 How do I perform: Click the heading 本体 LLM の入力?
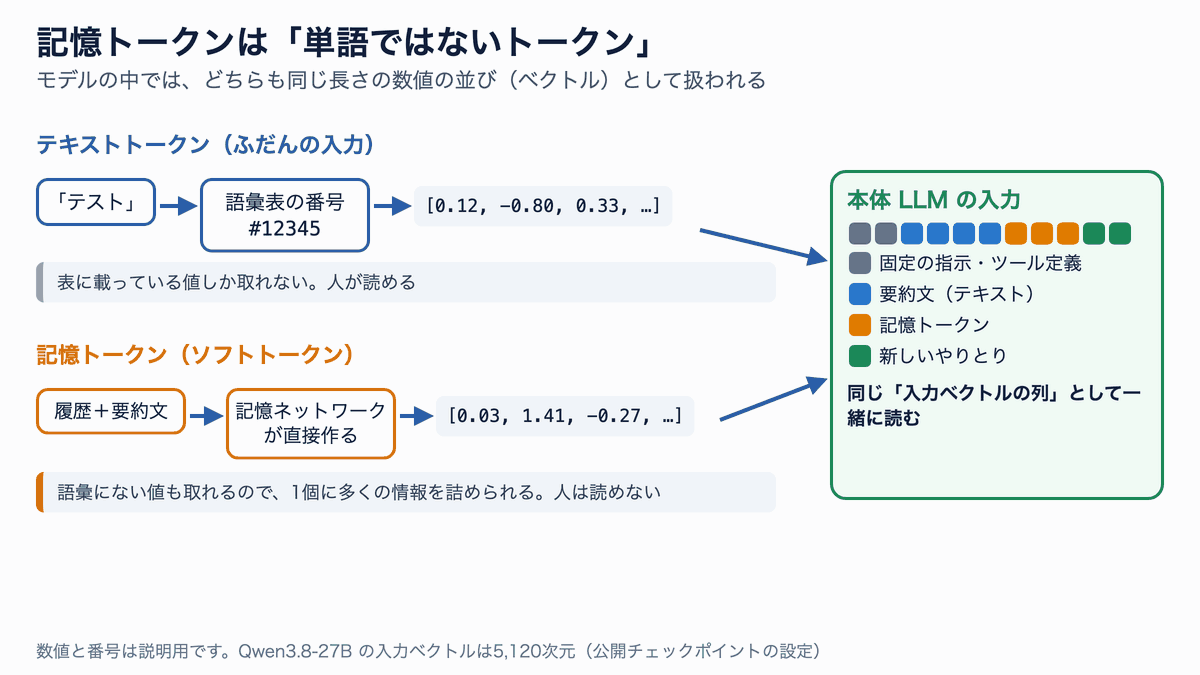[933, 199]
